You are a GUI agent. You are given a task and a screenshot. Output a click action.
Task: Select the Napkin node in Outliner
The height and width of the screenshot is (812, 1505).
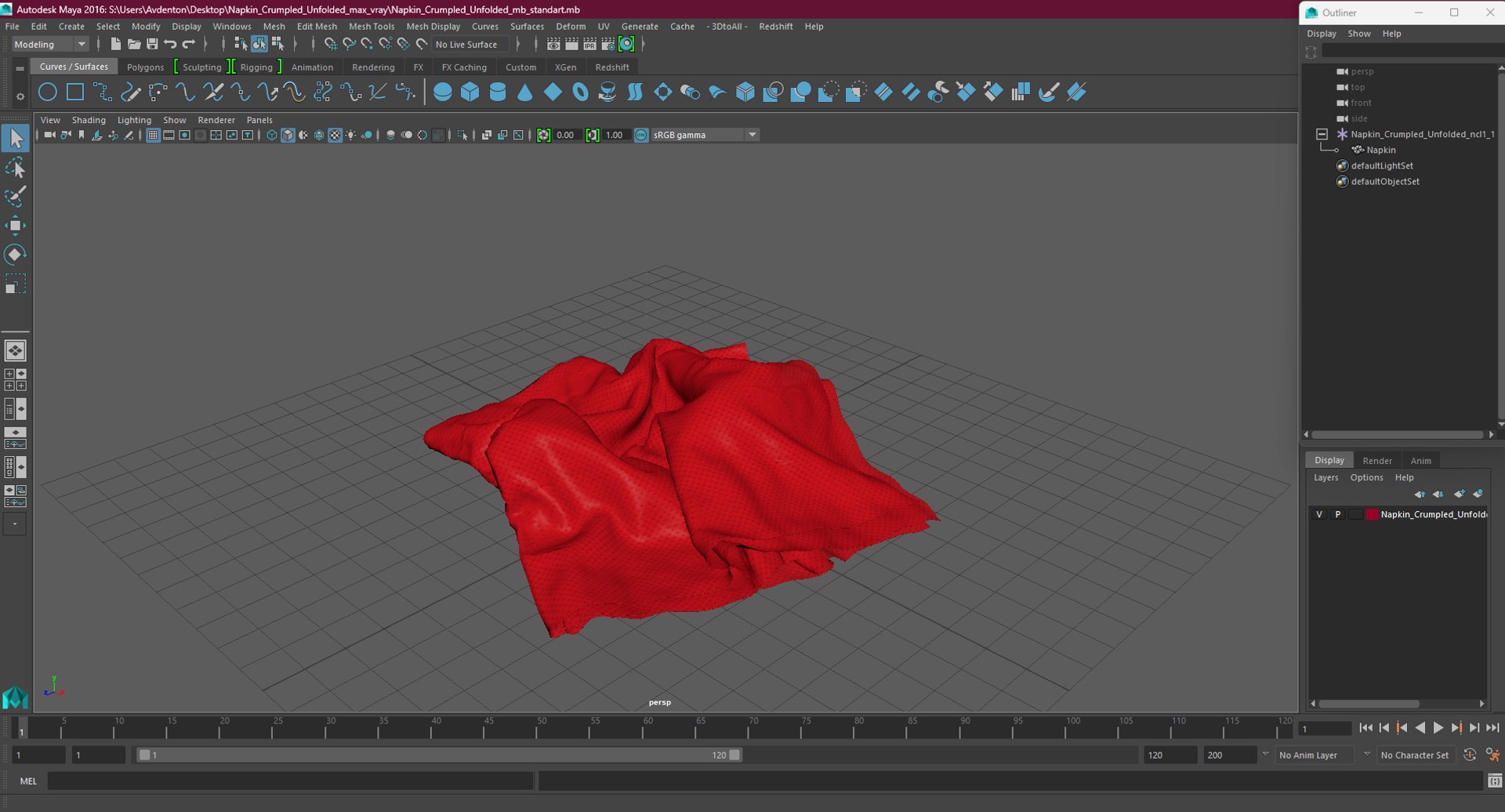tap(1380, 150)
